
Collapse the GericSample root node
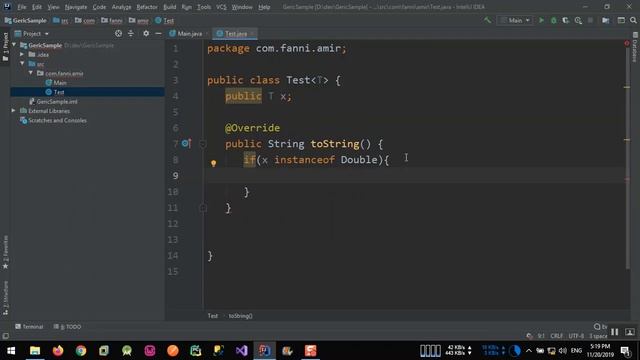[x=14, y=45]
